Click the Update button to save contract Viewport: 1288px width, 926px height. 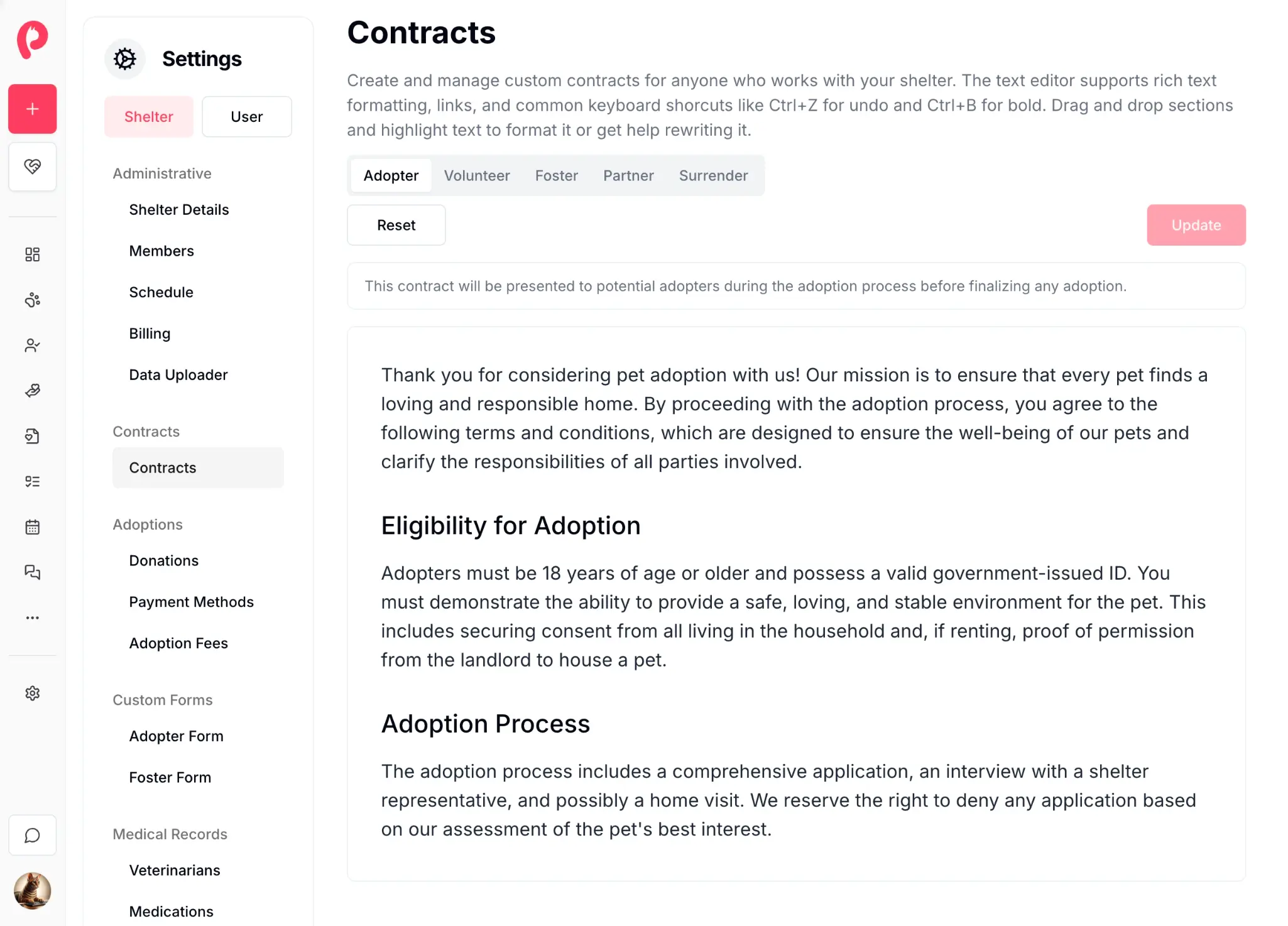pyautogui.click(x=1196, y=224)
